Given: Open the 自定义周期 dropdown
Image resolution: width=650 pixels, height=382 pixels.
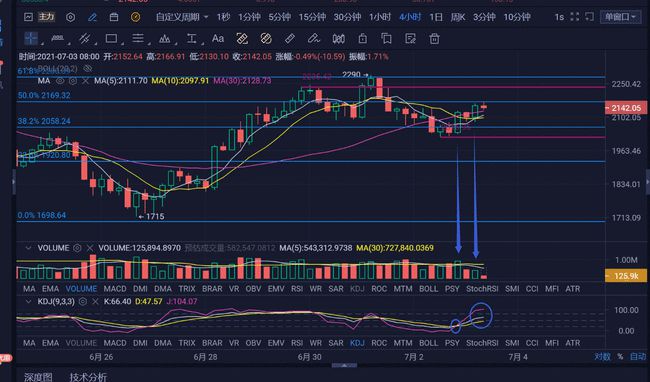Looking at the screenshot, I should click(x=182, y=17).
